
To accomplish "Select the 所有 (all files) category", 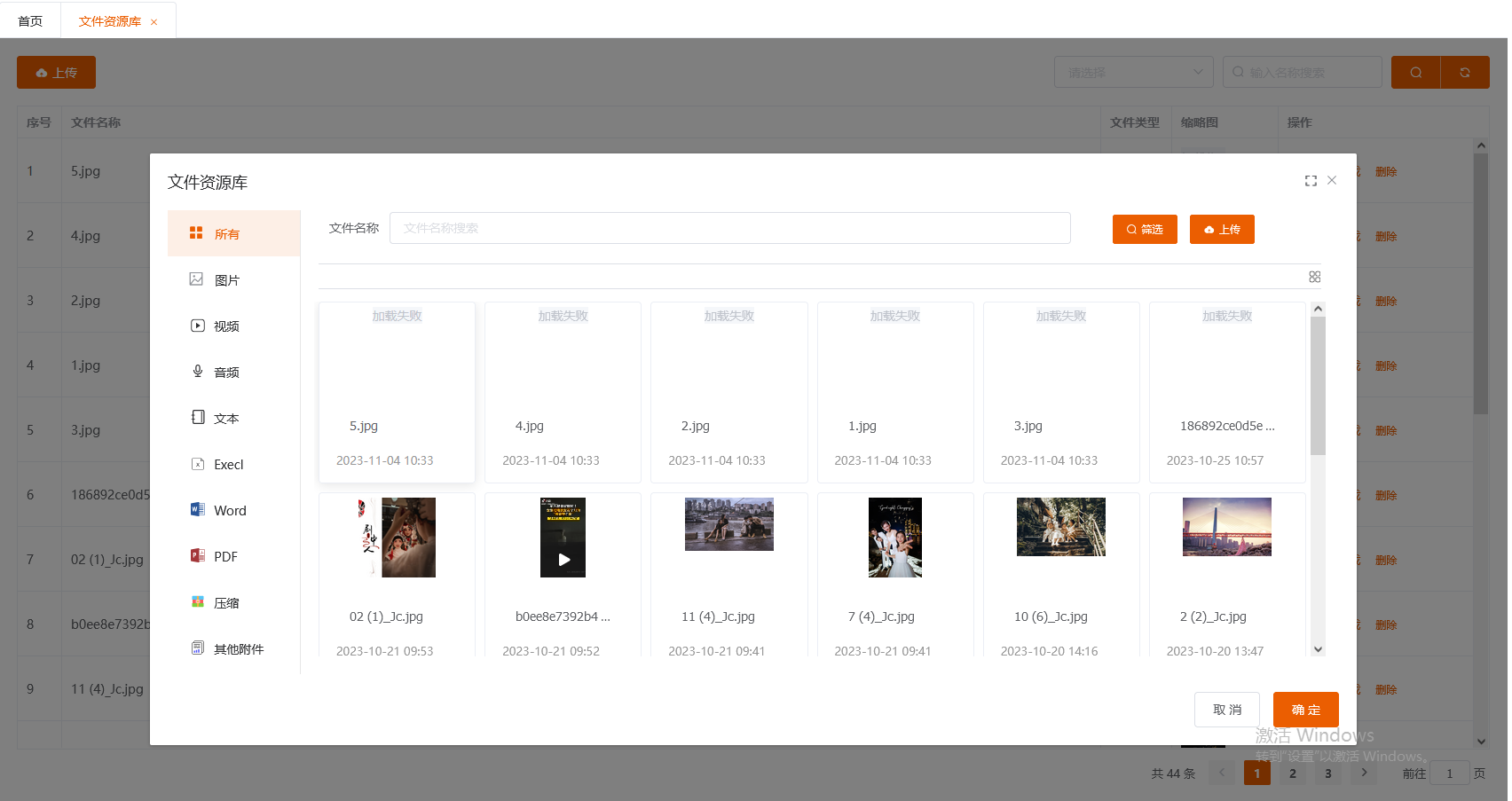I will tap(233, 233).
